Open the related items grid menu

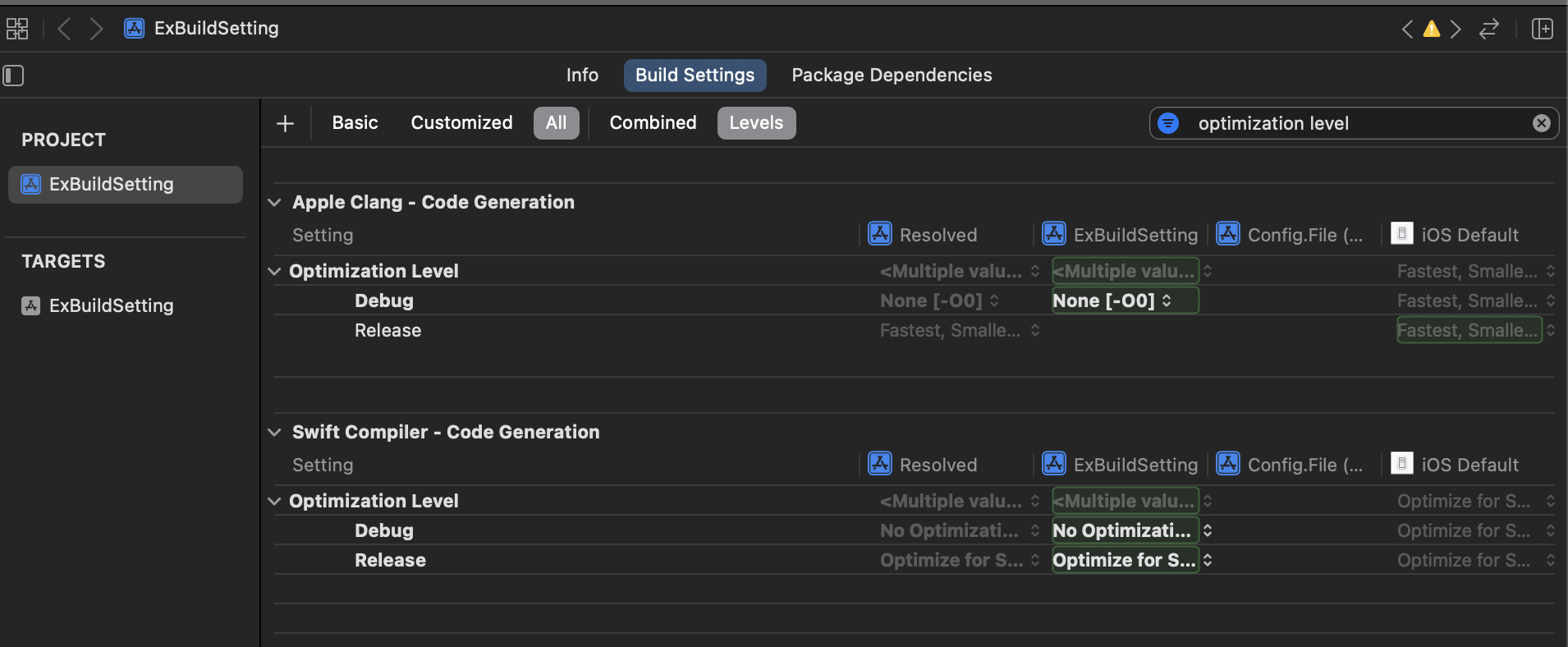pyautogui.click(x=17, y=29)
